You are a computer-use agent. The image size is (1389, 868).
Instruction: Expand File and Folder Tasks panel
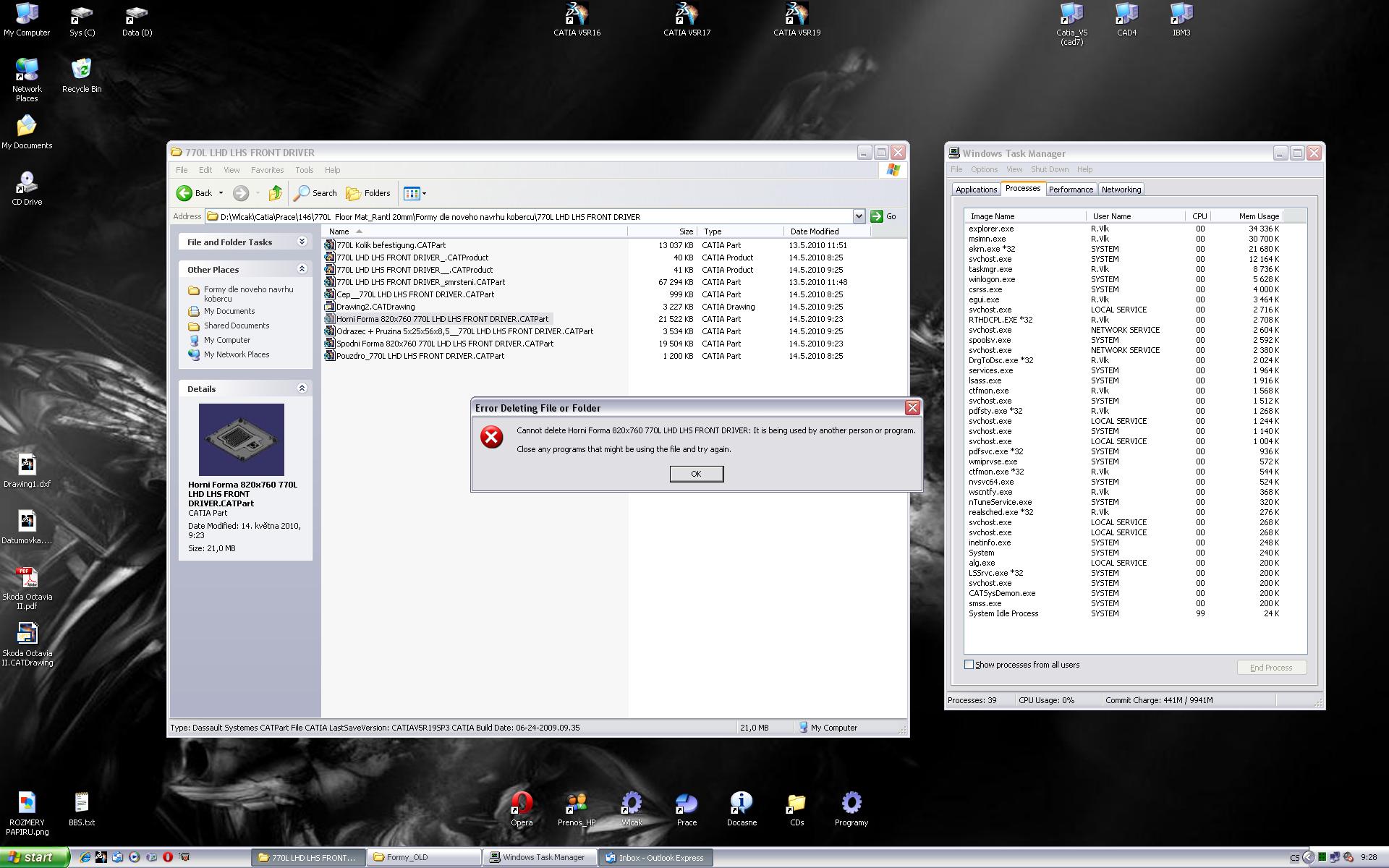click(302, 242)
